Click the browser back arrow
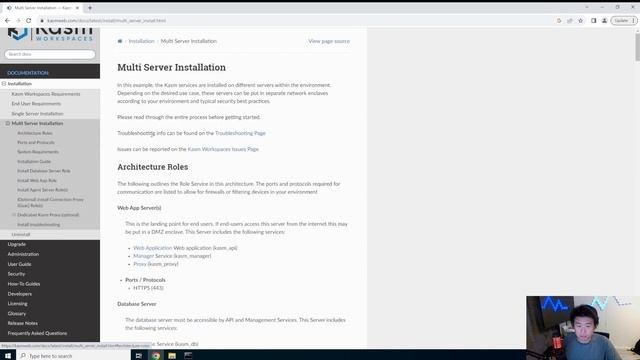Viewport: 640px width, 360px height. [x=7, y=20]
